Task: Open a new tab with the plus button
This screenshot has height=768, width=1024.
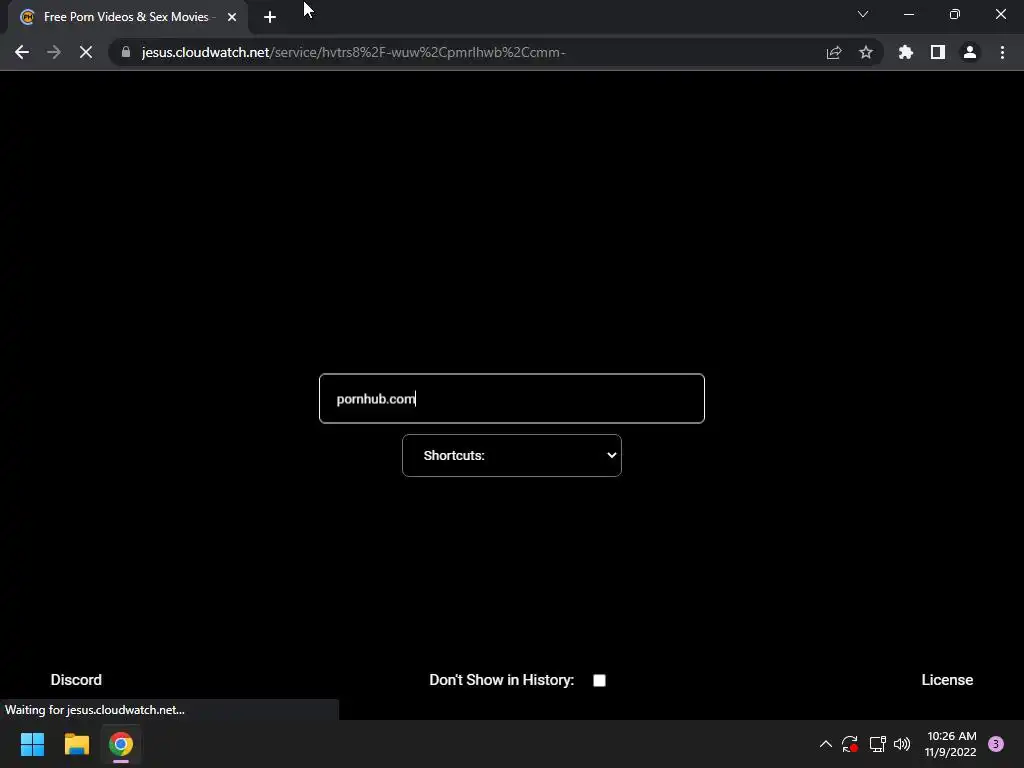Action: (x=270, y=17)
